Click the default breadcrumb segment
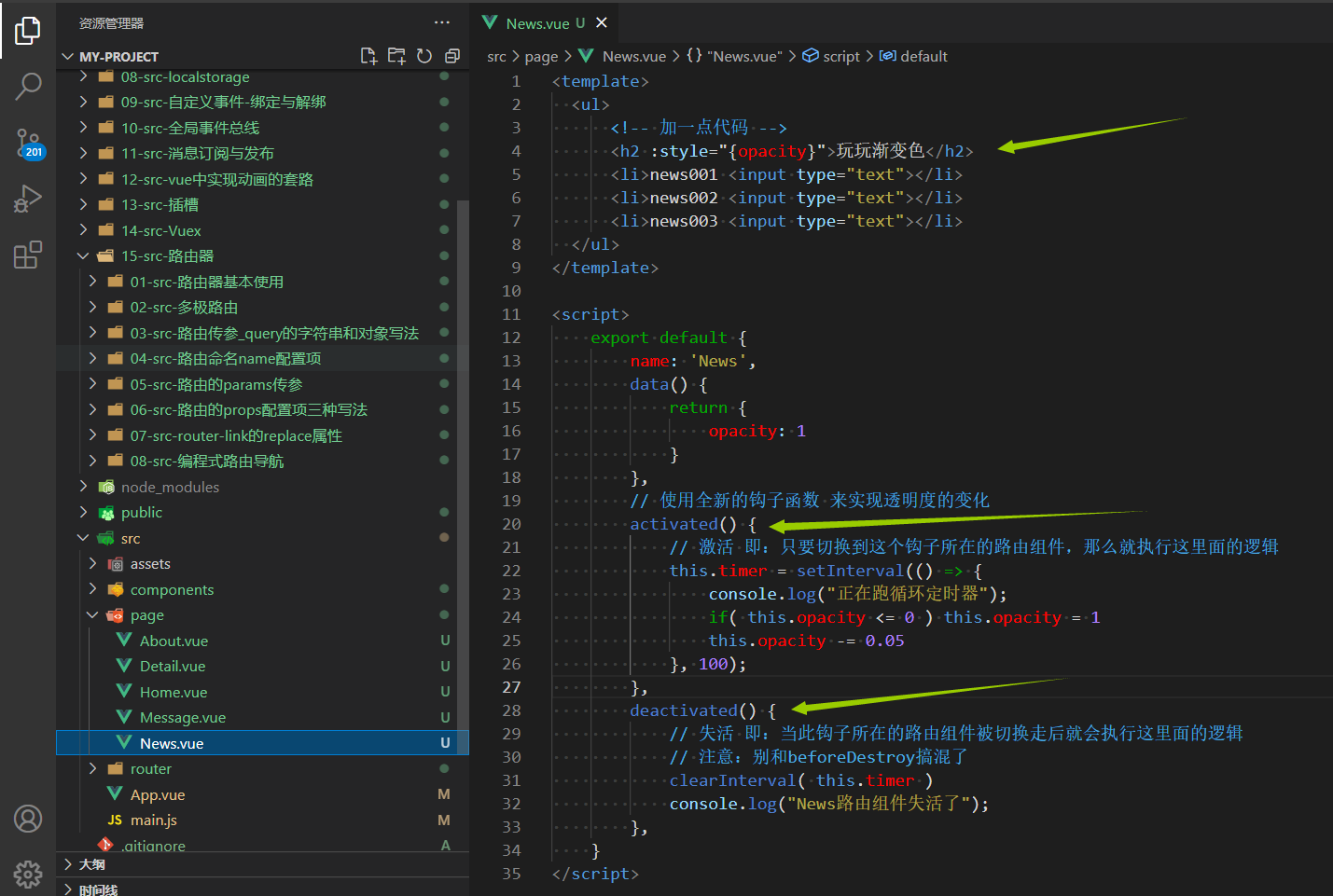This screenshot has height=896, width=1333. coord(913,56)
